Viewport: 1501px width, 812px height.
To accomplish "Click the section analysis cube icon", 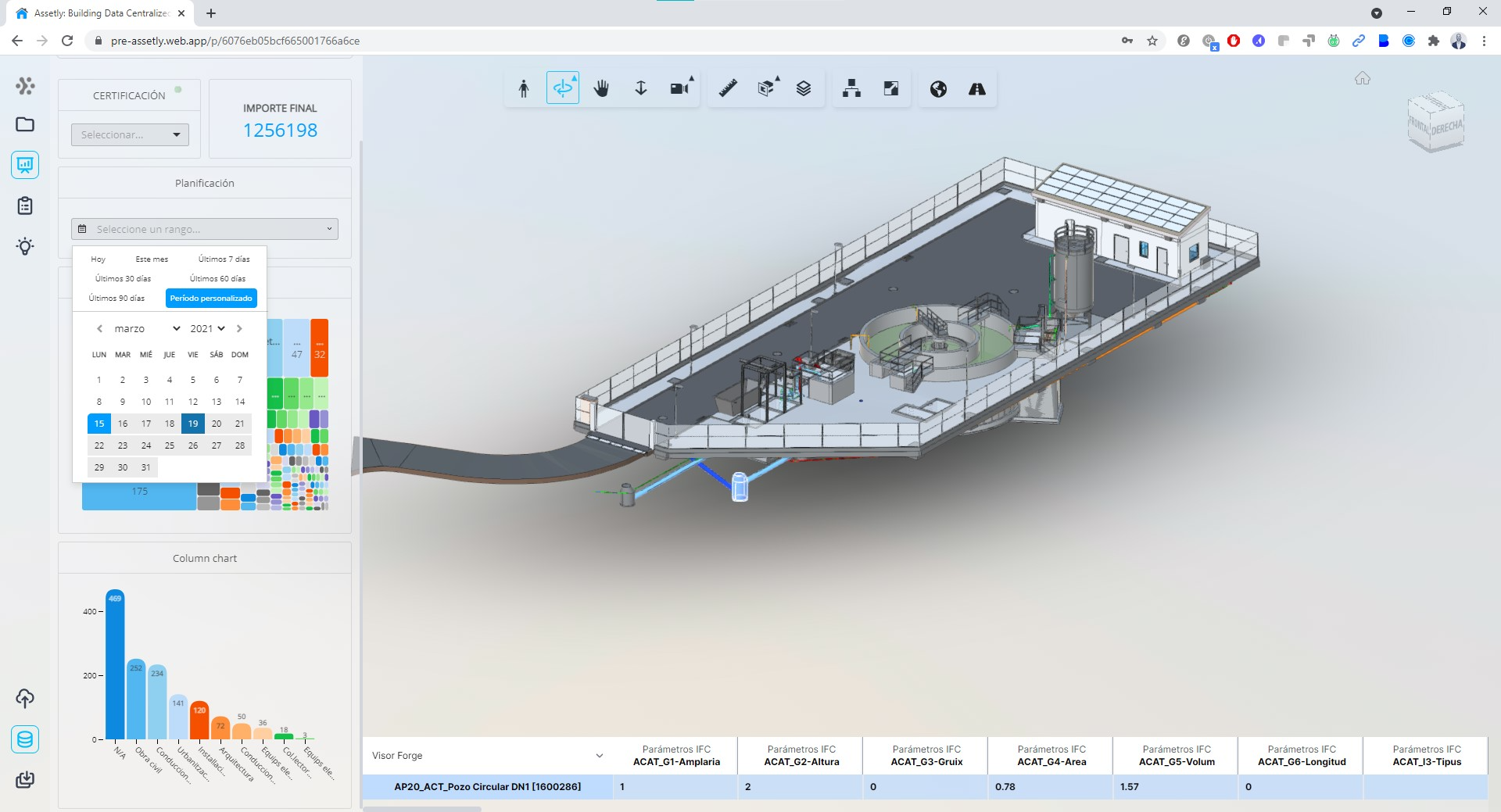I will (x=766, y=89).
